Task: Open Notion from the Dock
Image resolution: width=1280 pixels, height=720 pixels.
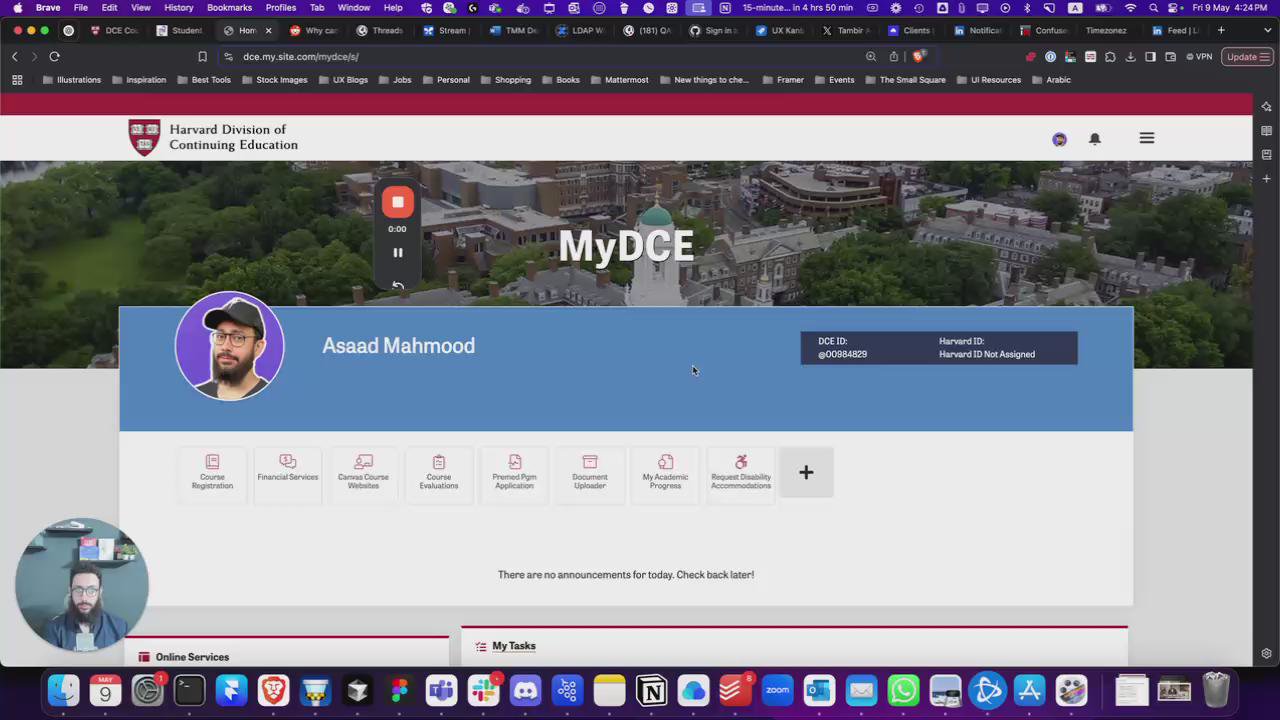Action: [651, 691]
